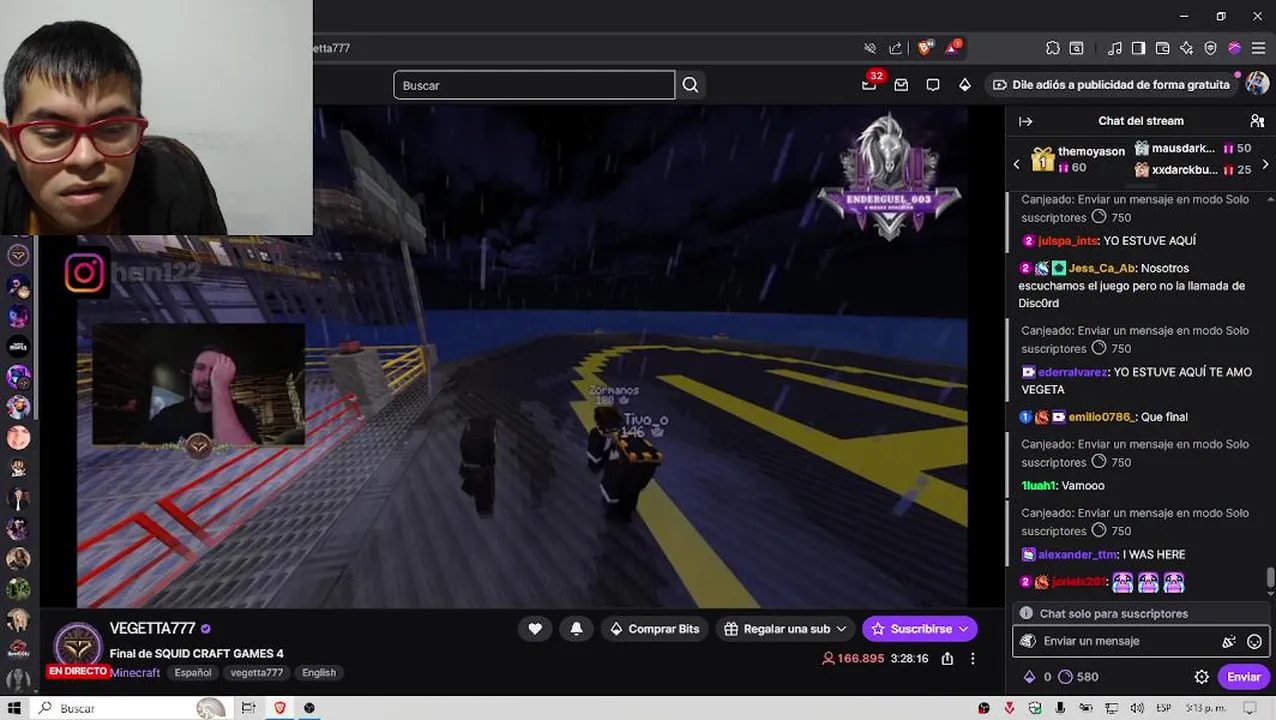Click username emilio0786_ in chat
The image size is (1276, 720).
pyautogui.click(x=1102, y=417)
